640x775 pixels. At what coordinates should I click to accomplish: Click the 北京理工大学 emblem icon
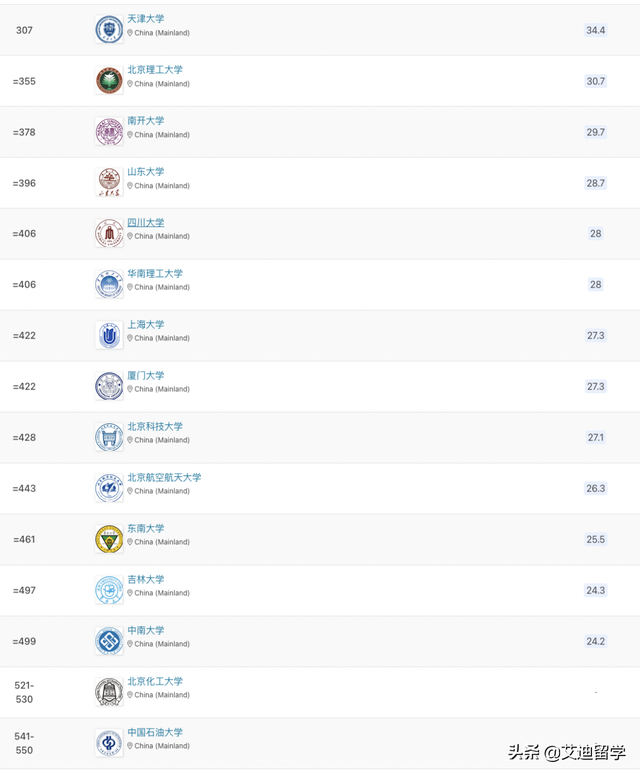pyautogui.click(x=109, y=81)
